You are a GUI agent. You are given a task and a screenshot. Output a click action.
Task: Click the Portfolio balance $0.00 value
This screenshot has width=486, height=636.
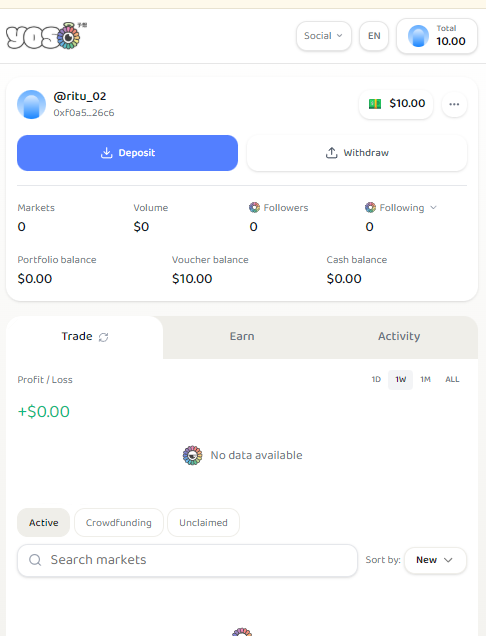pos(35,279)
